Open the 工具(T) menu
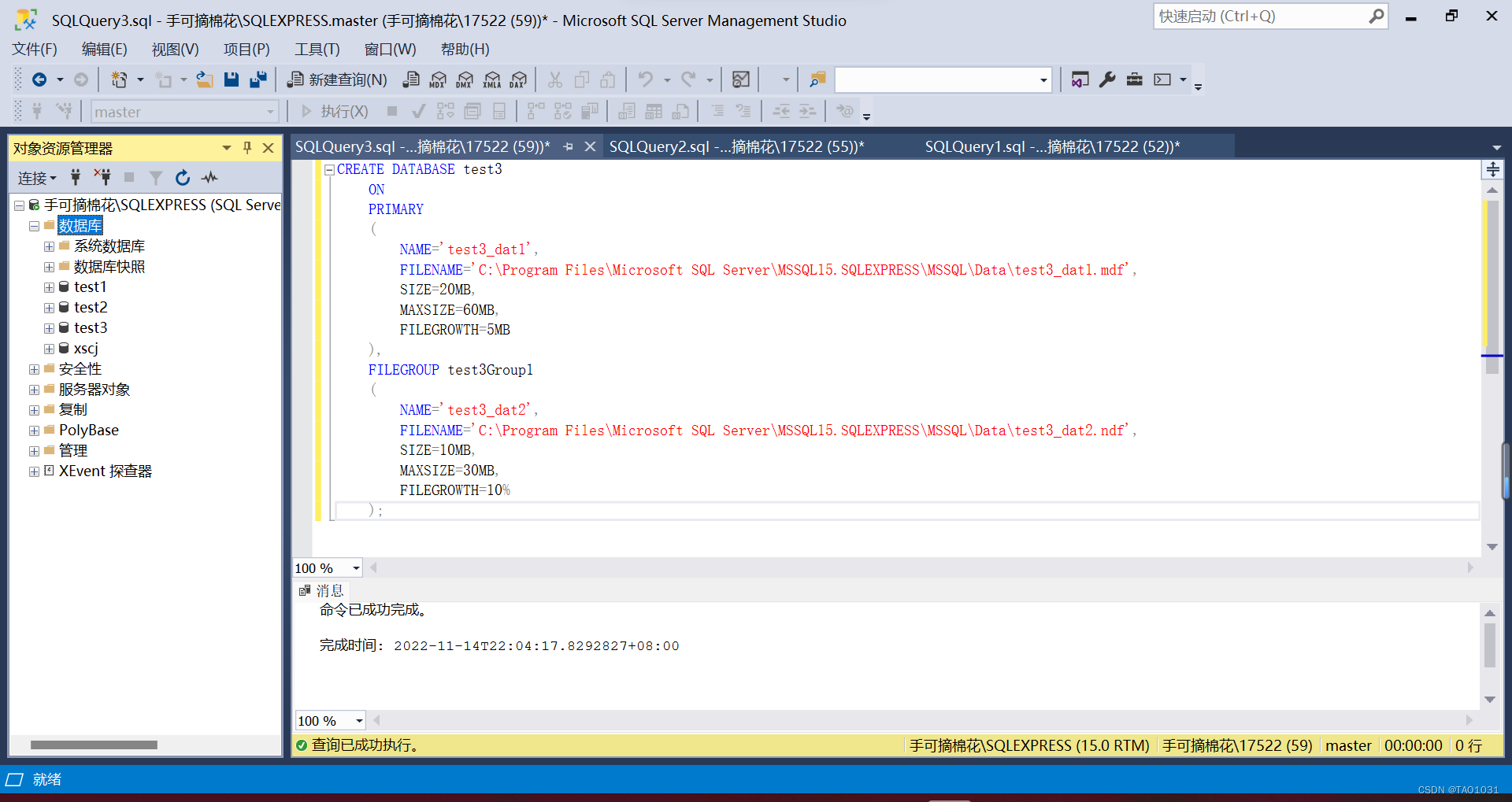The image size is (1512, 802). click(x=317, y=50)
